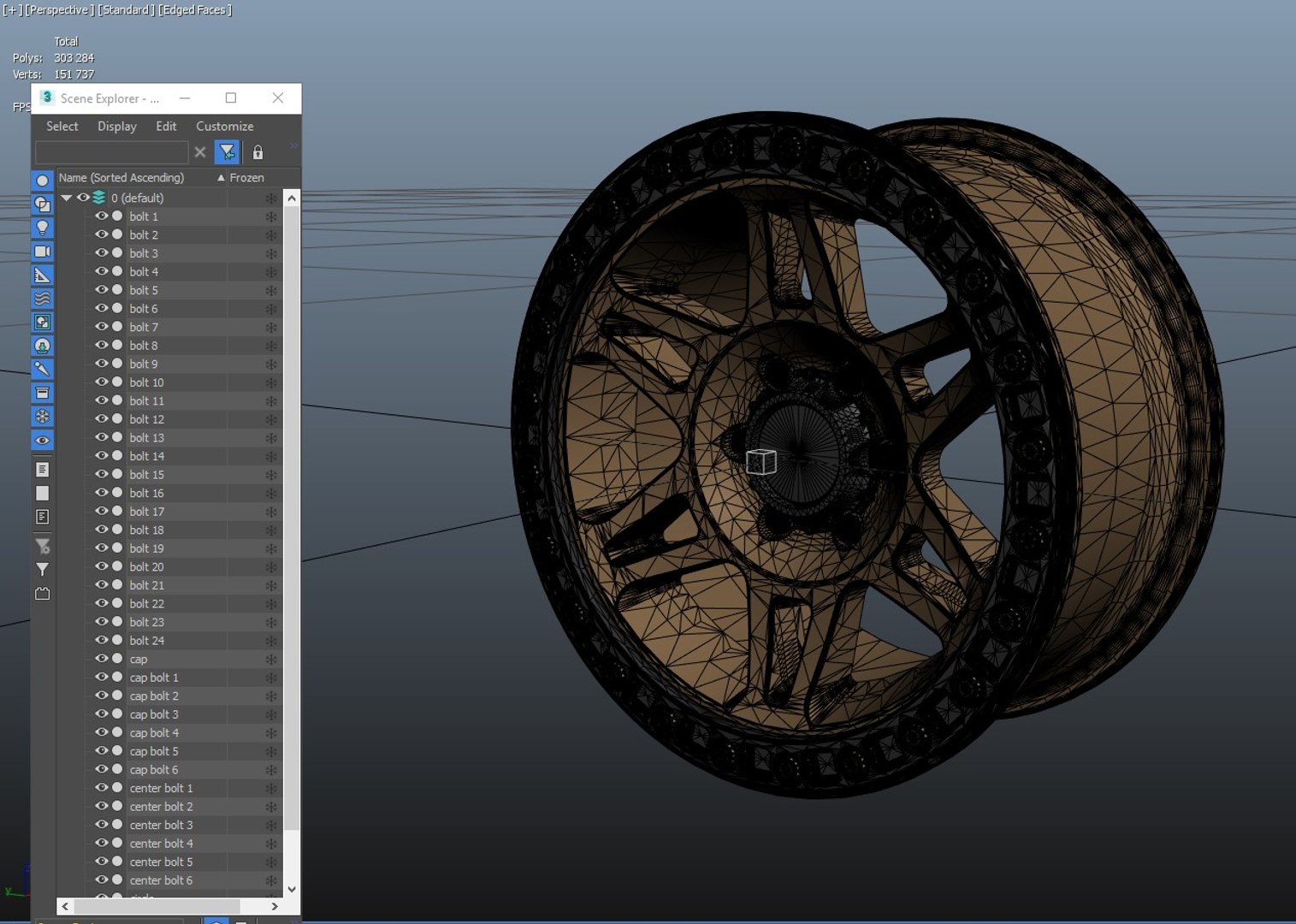Click the lock selection padlock icon

(257, 152)
